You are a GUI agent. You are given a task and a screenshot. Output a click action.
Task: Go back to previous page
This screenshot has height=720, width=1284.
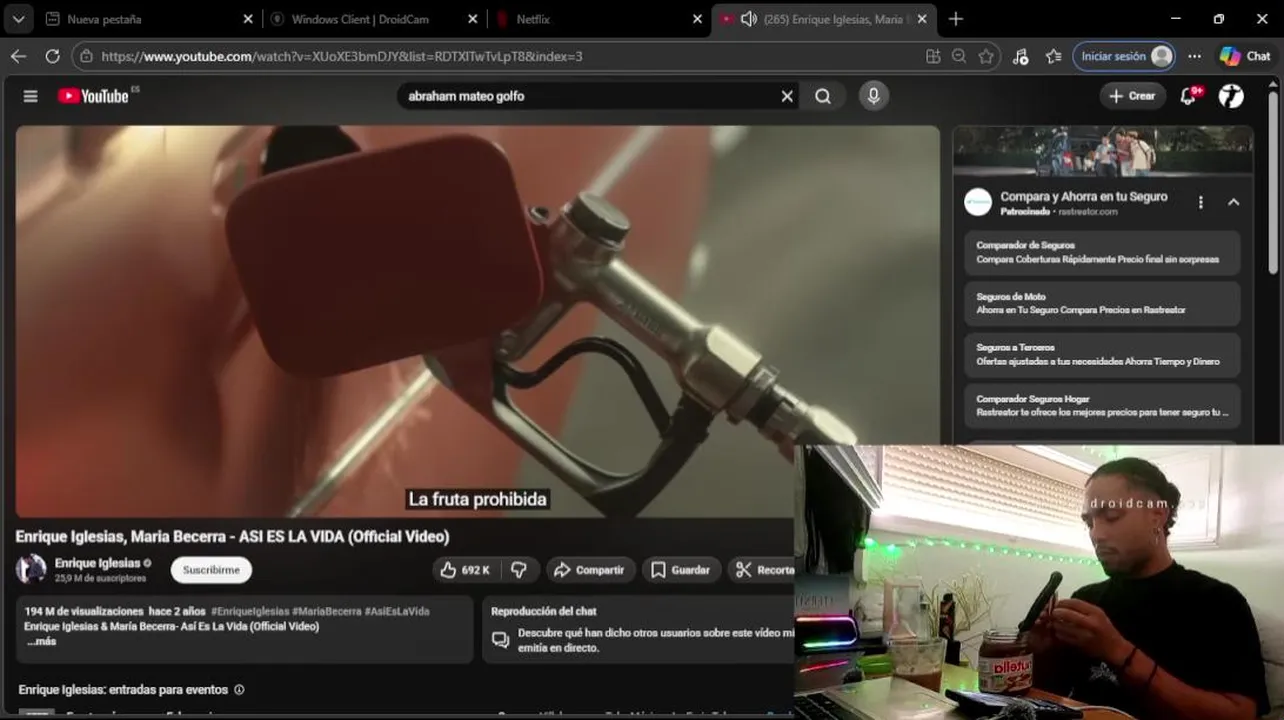(18, 56)
